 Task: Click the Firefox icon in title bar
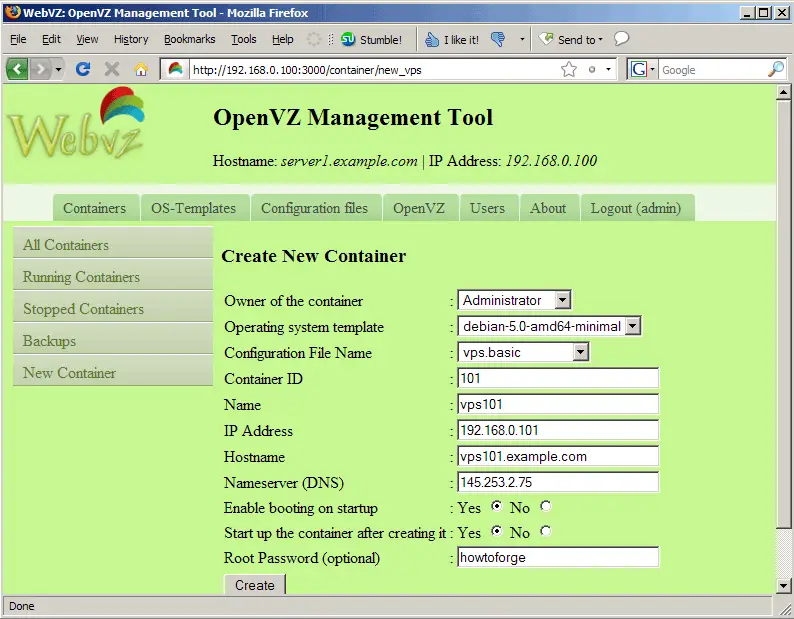13,12
